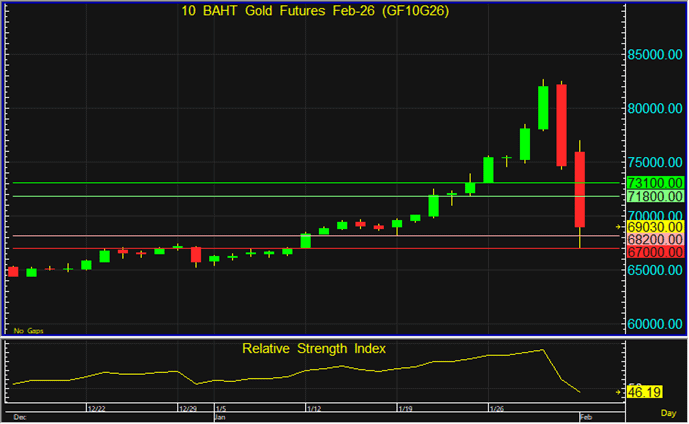Click the Relative Strength Index title
The width and height of the screenshot is (689, 424).
click(x=313, y=349)
